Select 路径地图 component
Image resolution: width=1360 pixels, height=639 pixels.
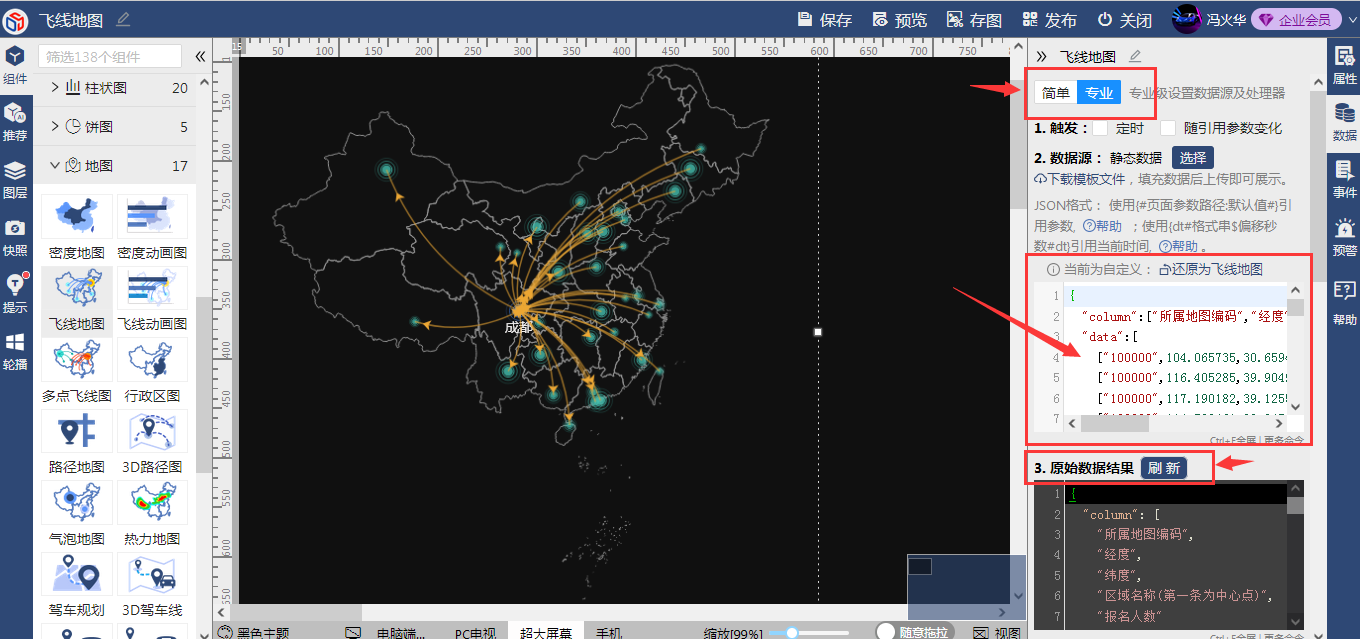coord(77,442)
